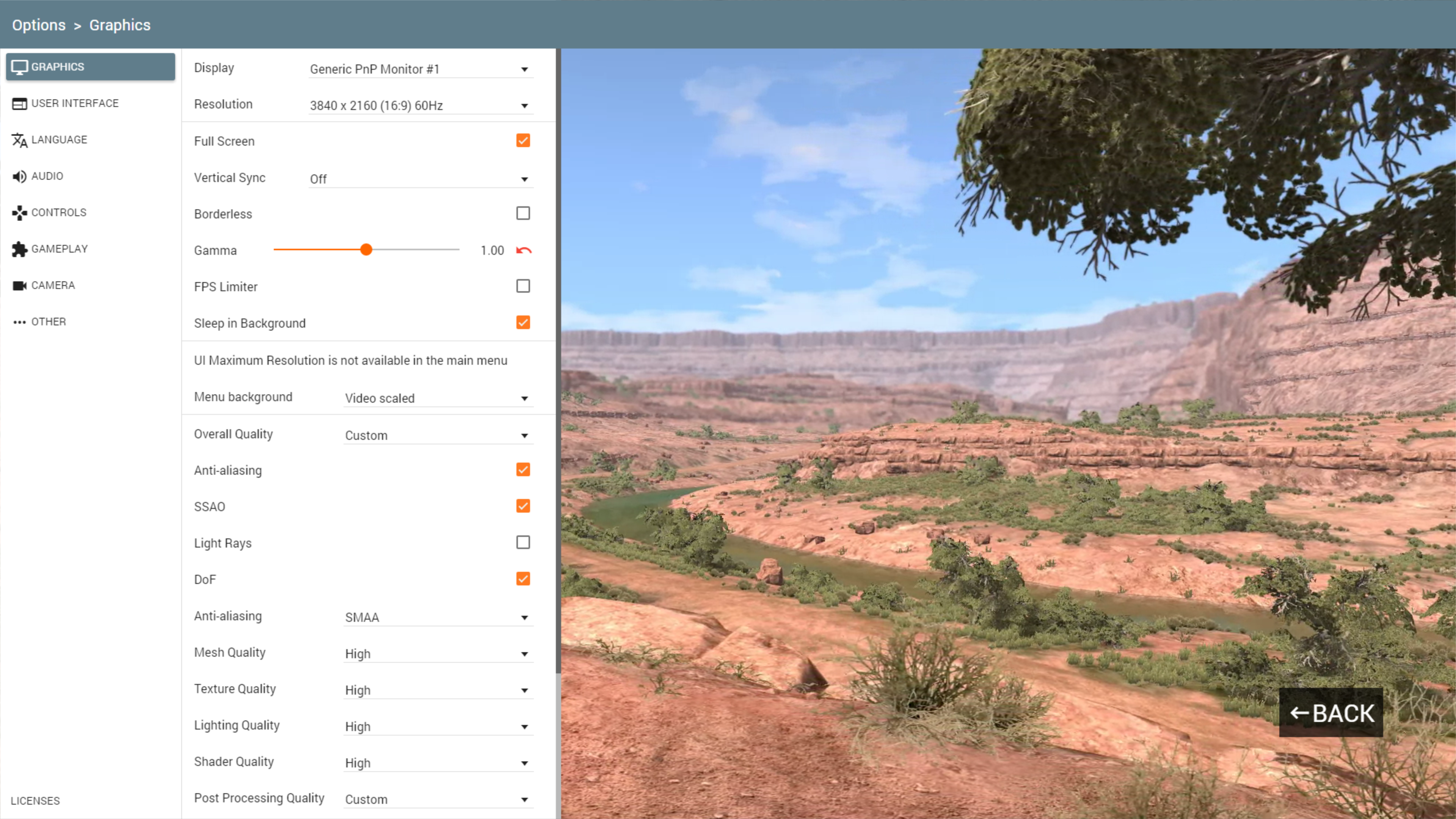
Task: Click the Other three-dots icon
Action: coord(19,322)
